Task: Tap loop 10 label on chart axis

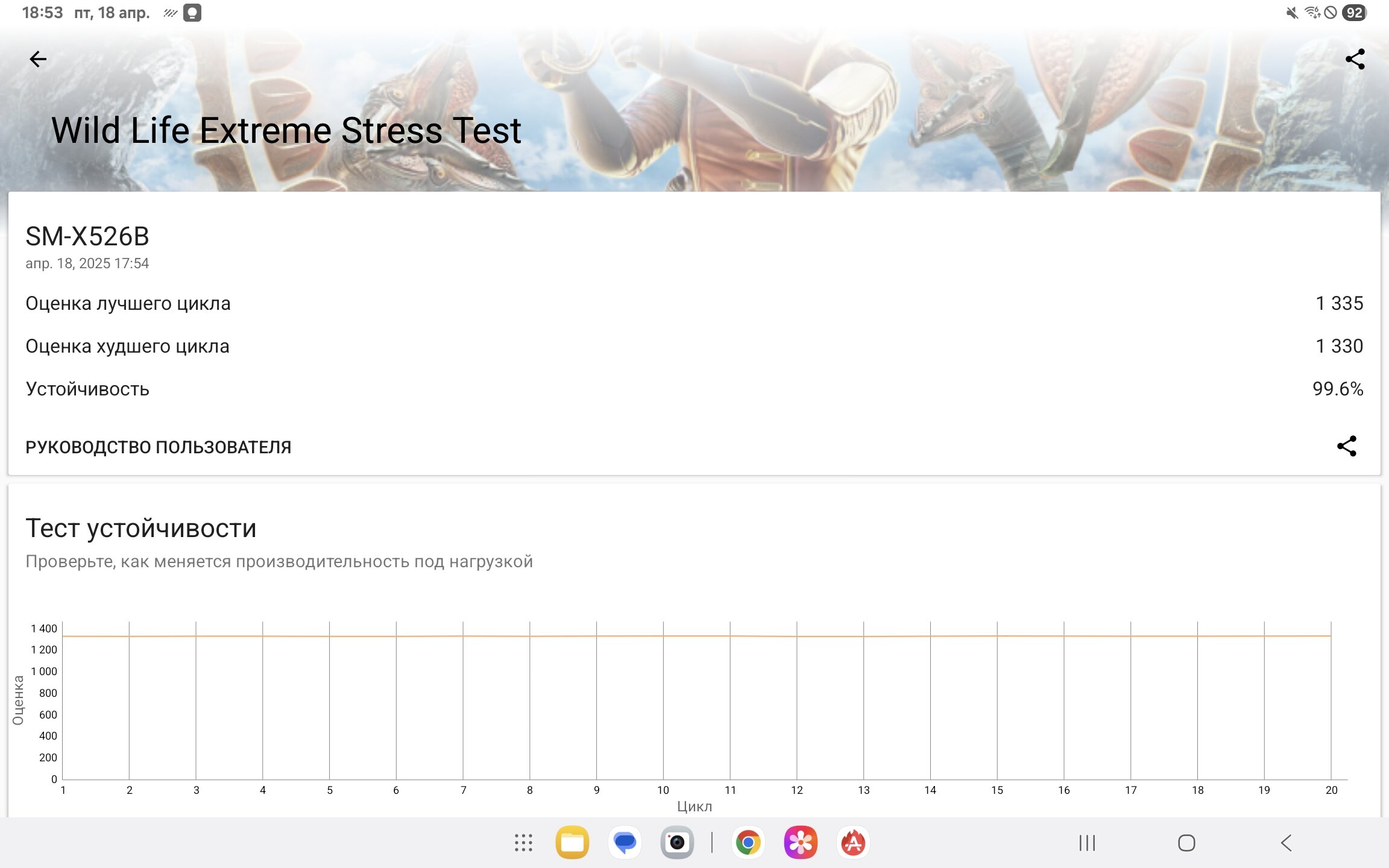Action: point(663,790)
